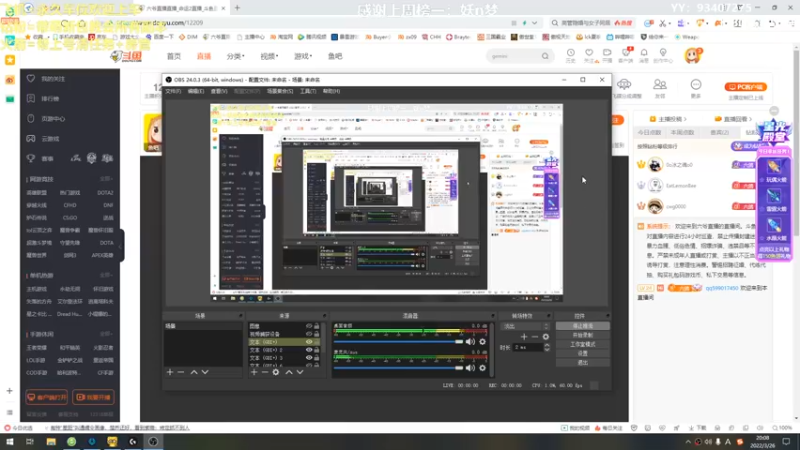The width and height of the screenshot is (800, 450).
Task: Click the user avatar in Douyu header
Action: [x=693, y=56]
